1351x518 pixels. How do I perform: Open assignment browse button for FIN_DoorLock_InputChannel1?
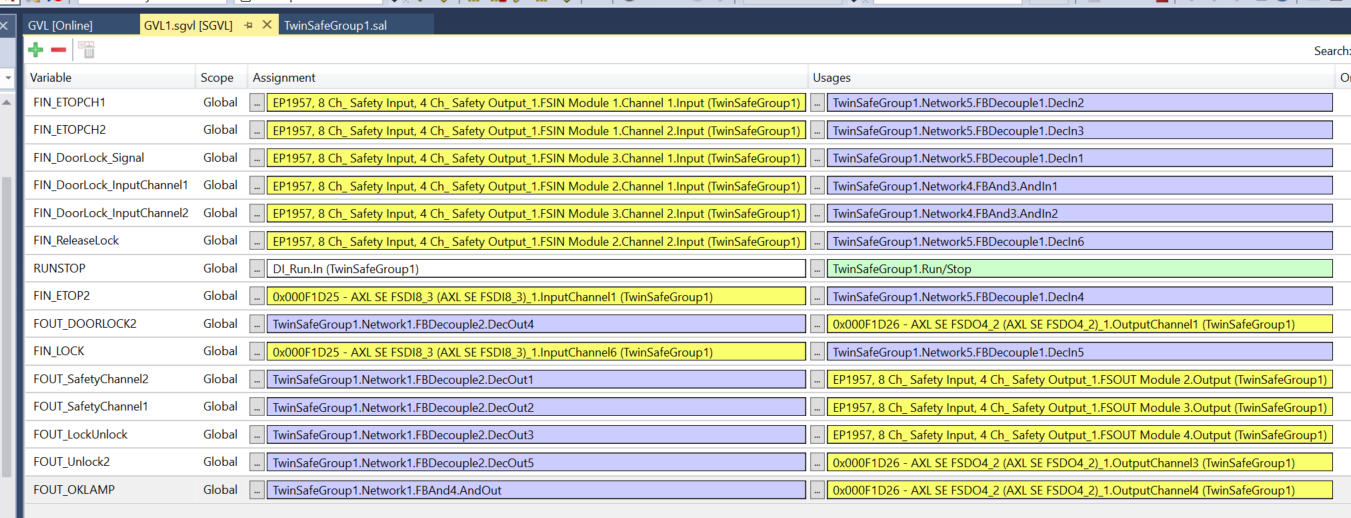(x=257, y=185)
